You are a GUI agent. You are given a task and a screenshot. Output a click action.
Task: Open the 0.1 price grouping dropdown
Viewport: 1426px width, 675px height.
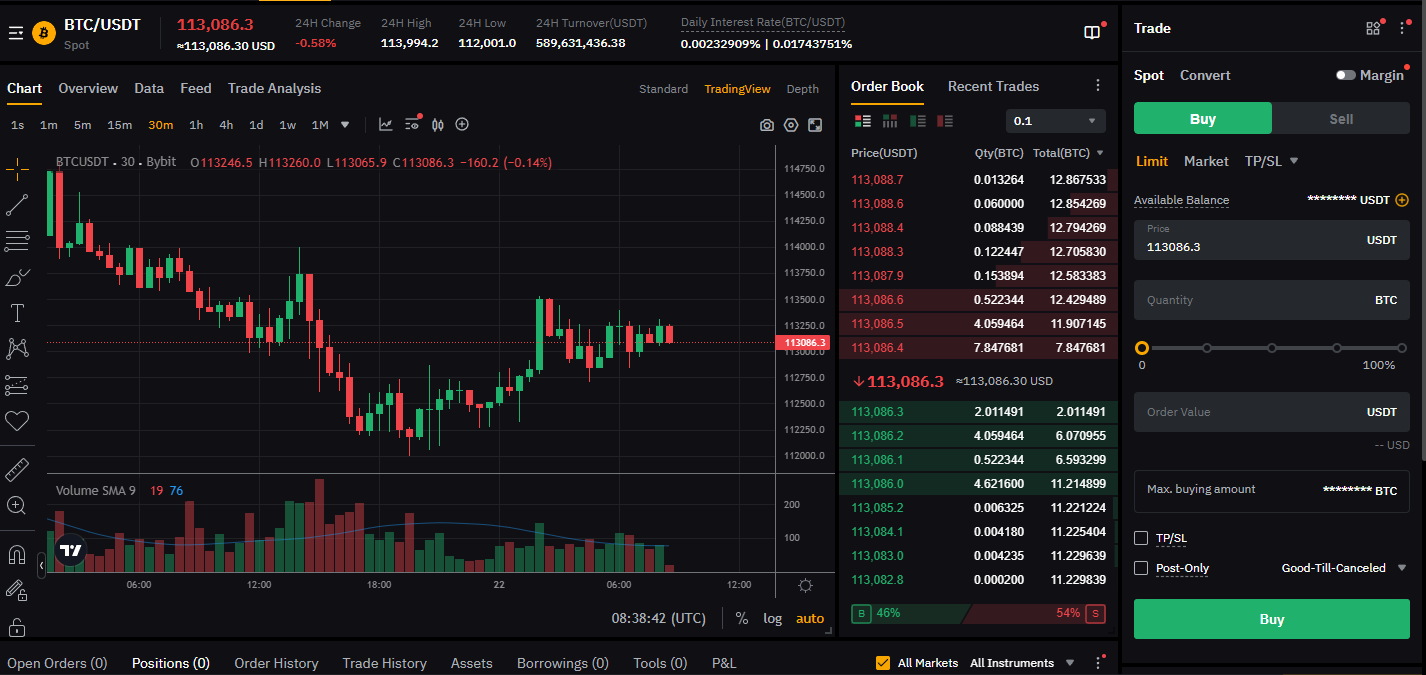pyautogui.click(x=1055, y=121)
